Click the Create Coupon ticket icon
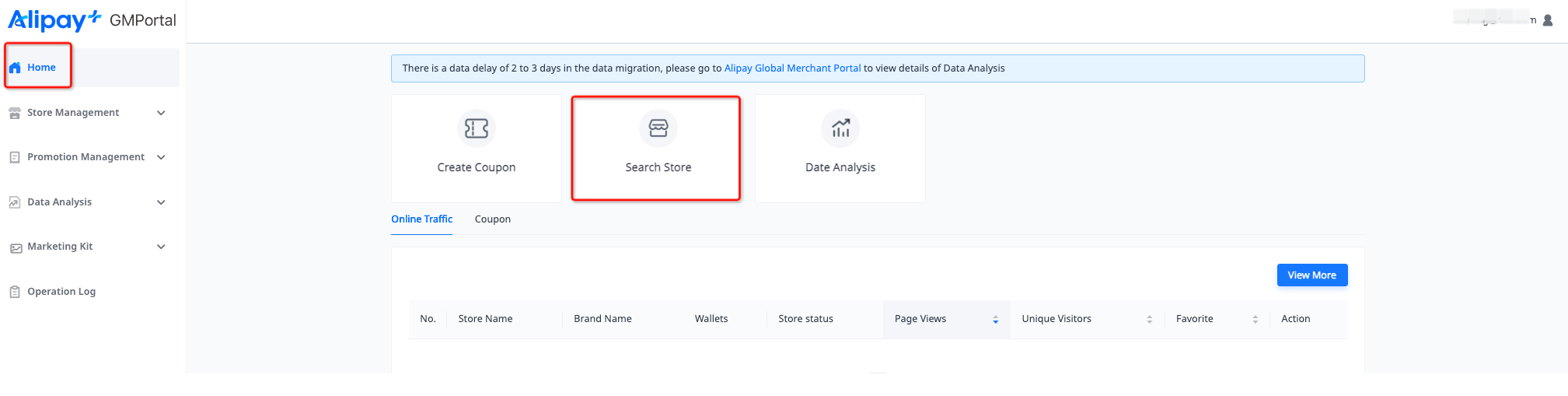Viewport: 1568px width, 396px height. [477, 128]
